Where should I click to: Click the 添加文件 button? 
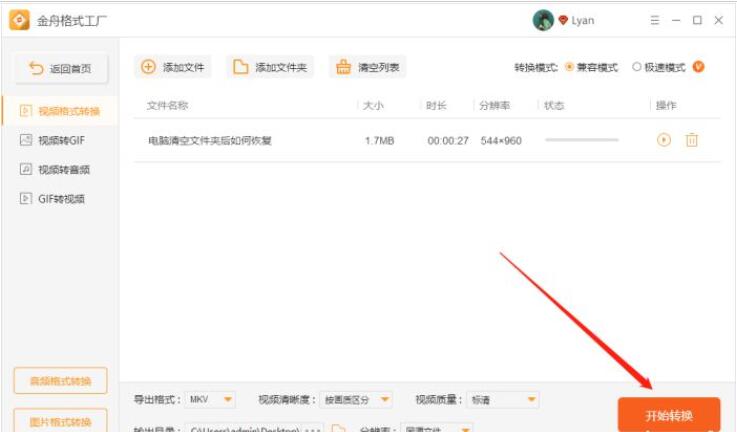(x=173, y=67)
